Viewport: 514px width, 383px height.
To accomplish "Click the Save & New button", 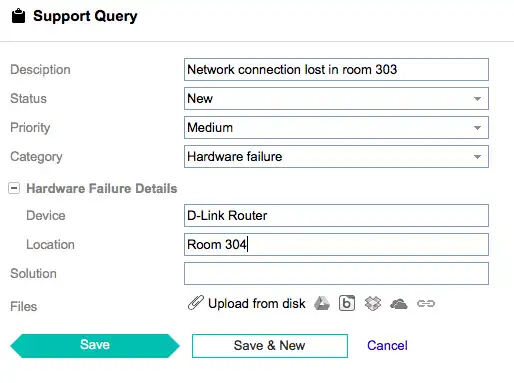I will tap(270, 346).
